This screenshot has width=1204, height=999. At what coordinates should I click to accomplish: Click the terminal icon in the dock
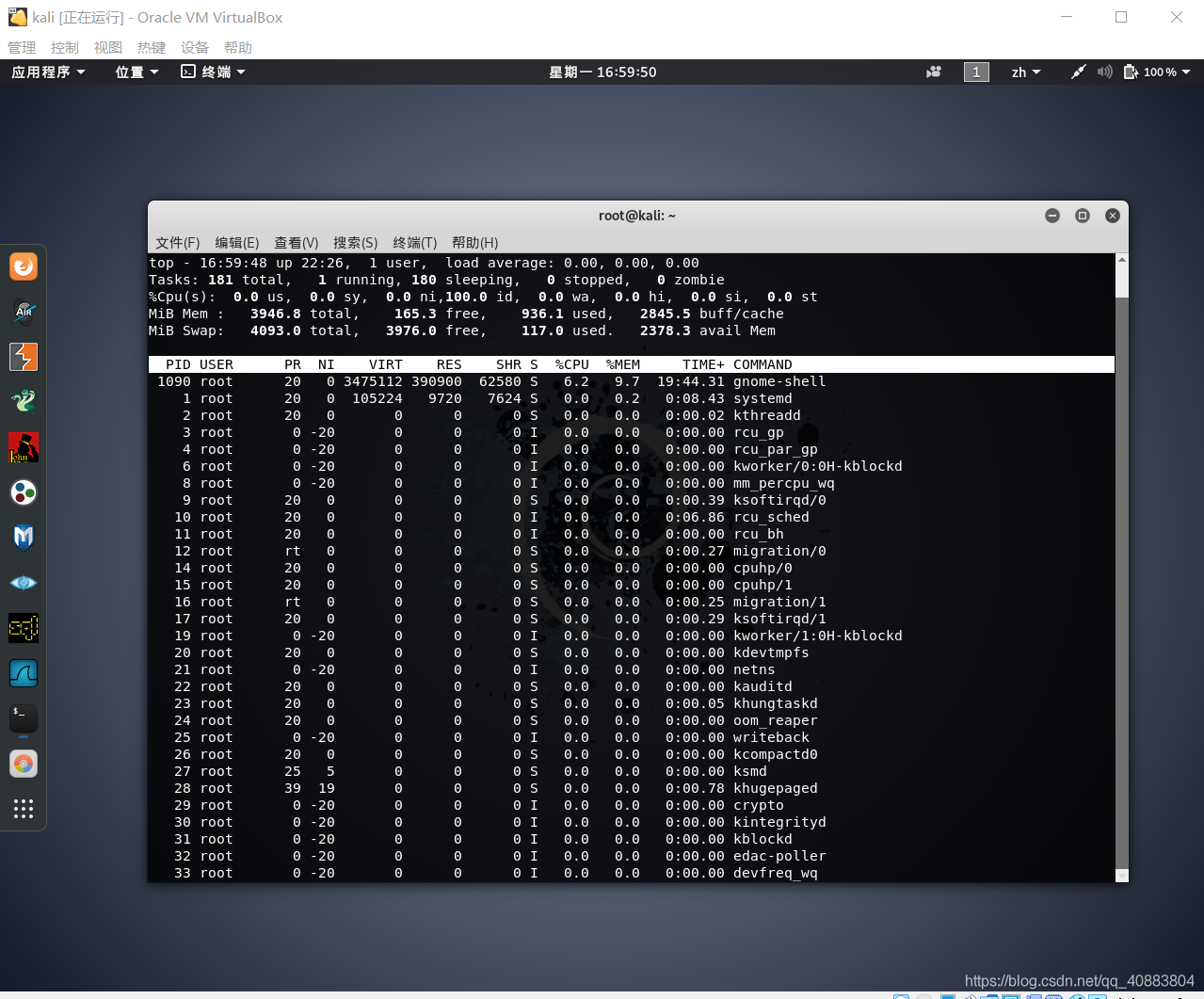click(24, 718)
